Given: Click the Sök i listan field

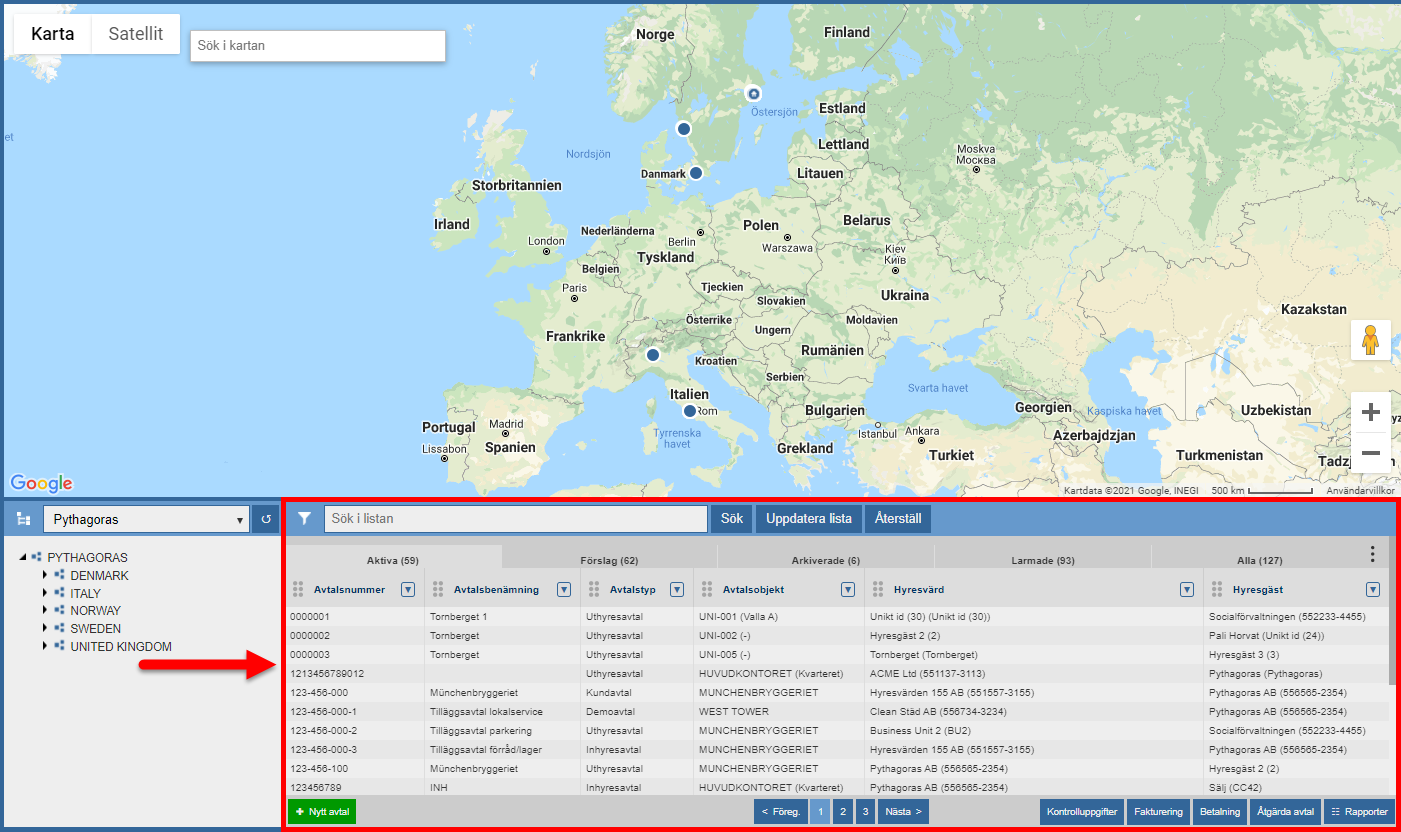Looking at the screenshot, I should click(x=515, y=519).
